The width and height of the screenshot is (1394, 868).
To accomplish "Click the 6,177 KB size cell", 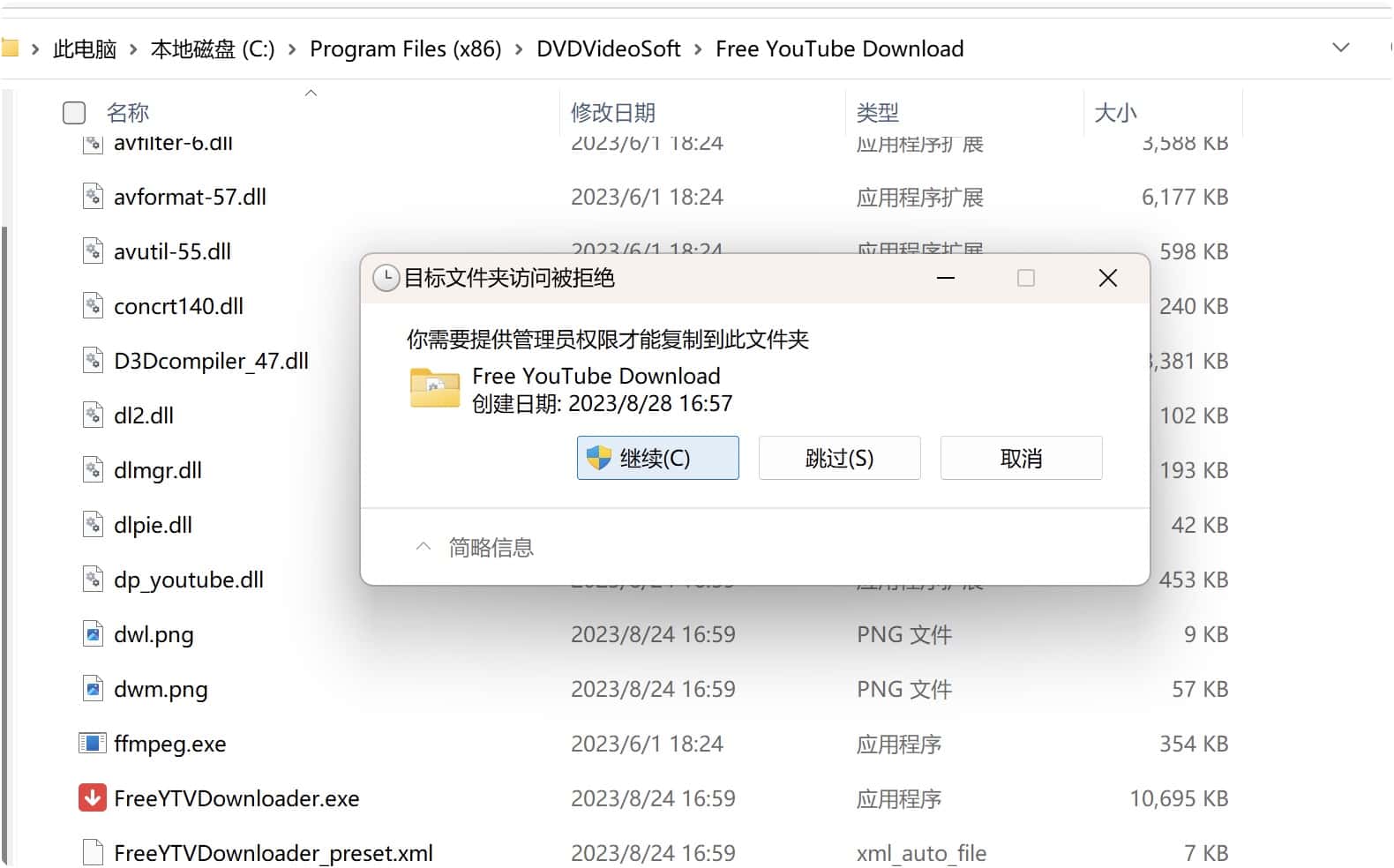I will (1185, 197).
